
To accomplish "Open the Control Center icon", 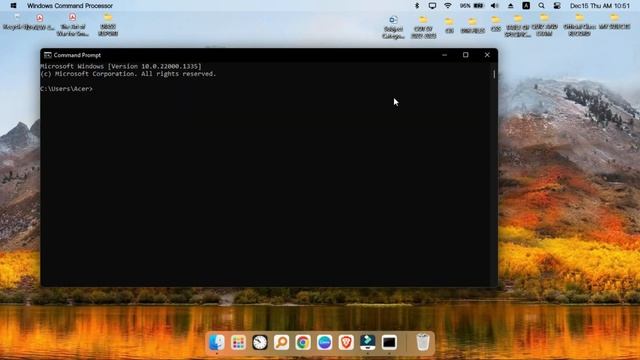I will click(x=557, y=6).
